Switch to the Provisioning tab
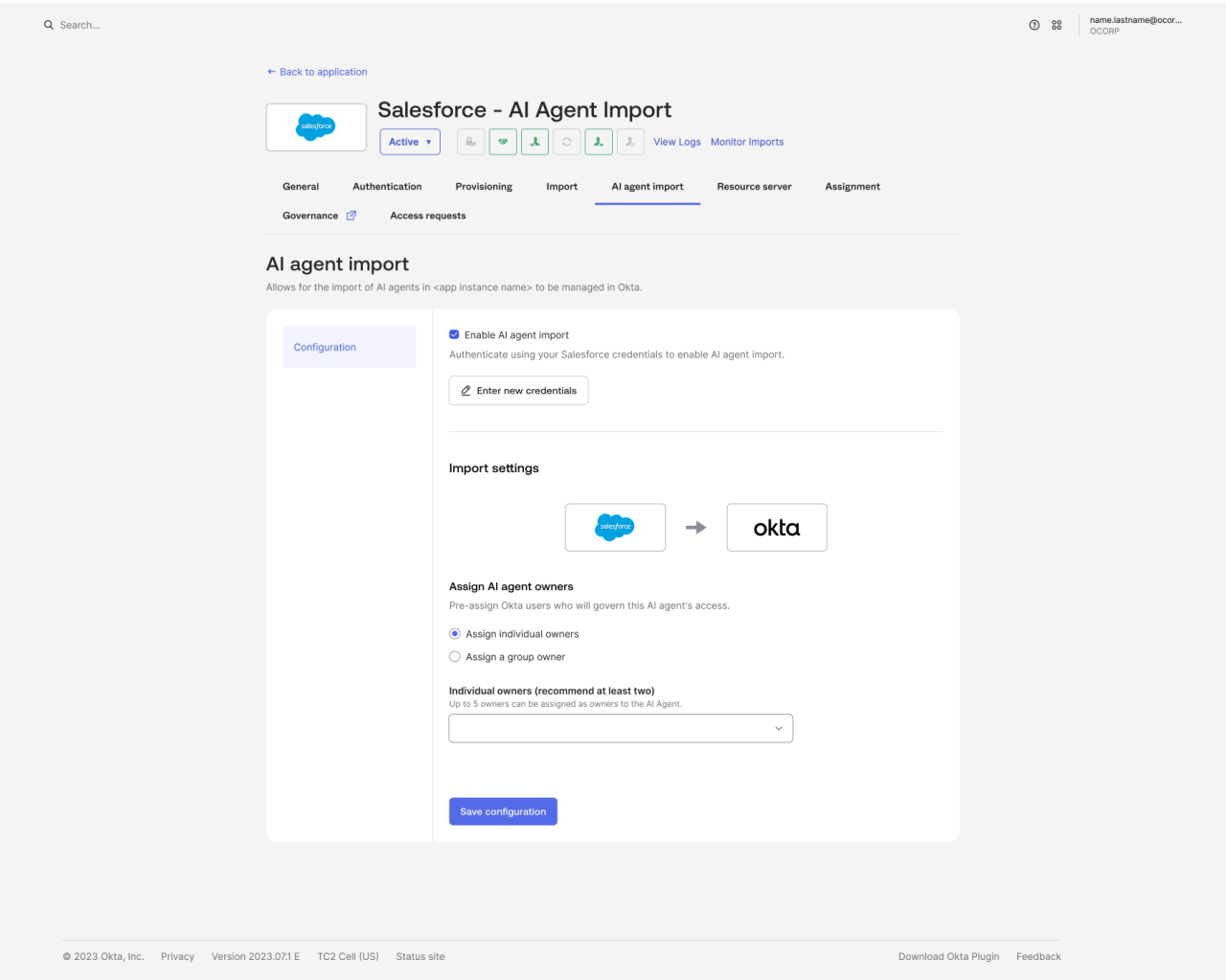The height and width of the screenshot is (980, 1226). (484, 186)
